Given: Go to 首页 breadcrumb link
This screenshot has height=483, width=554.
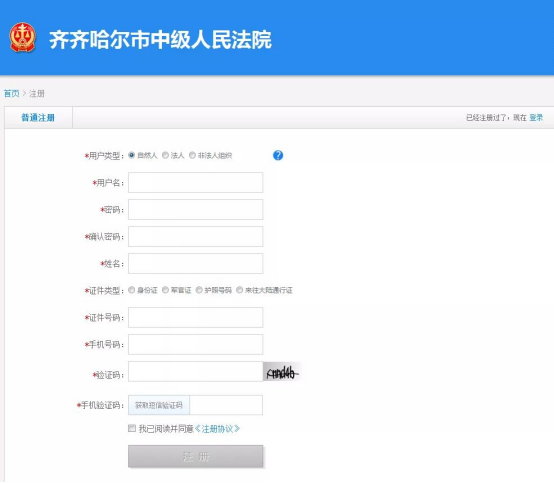Looking at the screenshot, I should [x=12, y=94].
